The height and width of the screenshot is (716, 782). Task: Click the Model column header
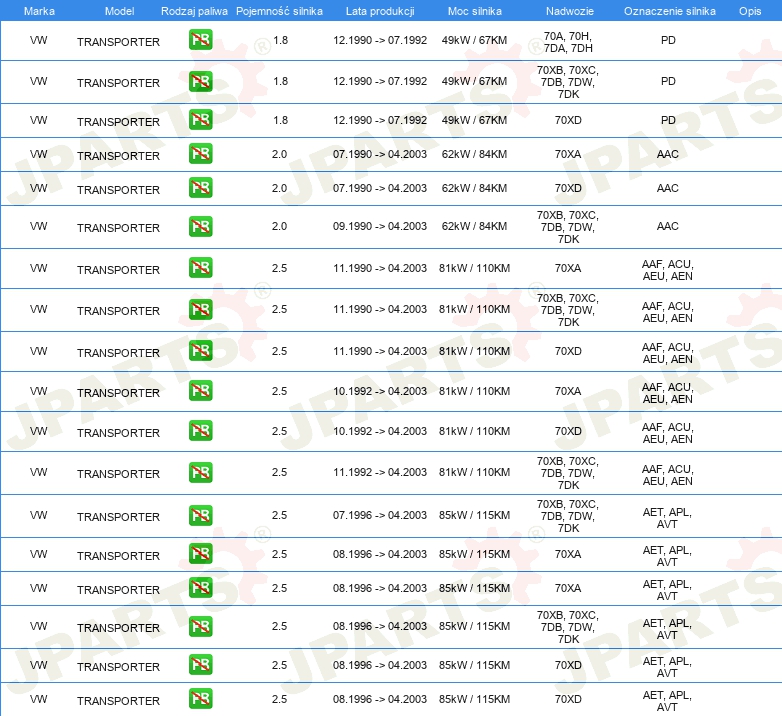pos(119,11)
